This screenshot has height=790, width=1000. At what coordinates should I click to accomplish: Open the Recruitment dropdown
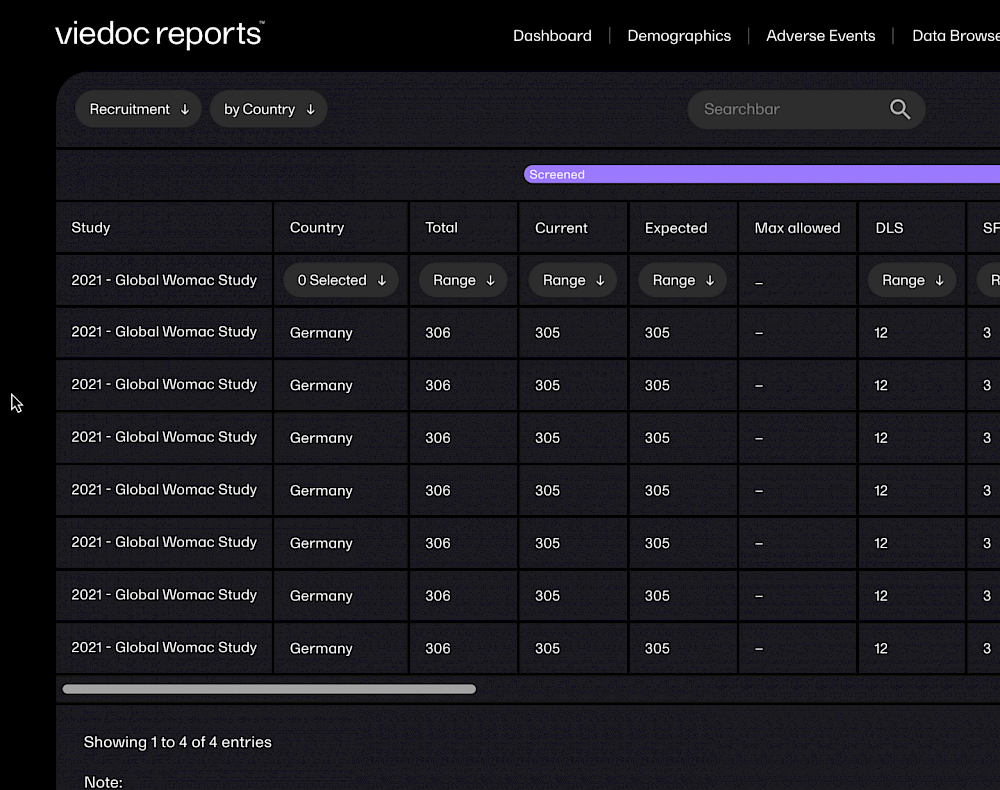click(x=138, y=109)
